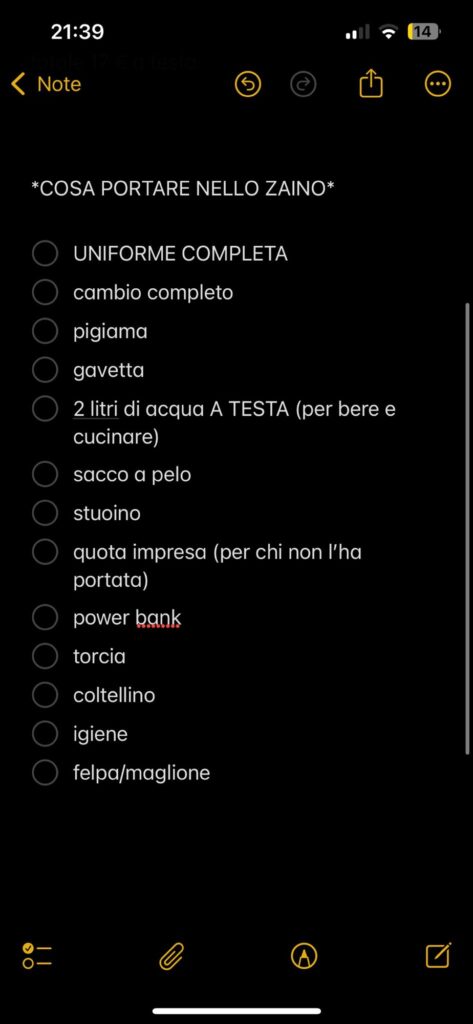The height and width of the screenshot is (1024, 473).
Task: Tick the coltellino checkbox
Action: [x=45, y=695]
